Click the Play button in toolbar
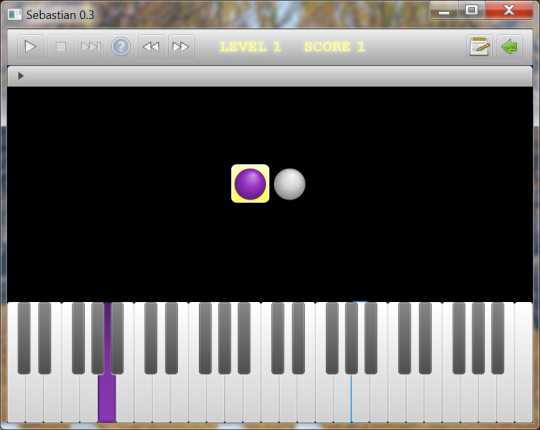 point(30,47)
